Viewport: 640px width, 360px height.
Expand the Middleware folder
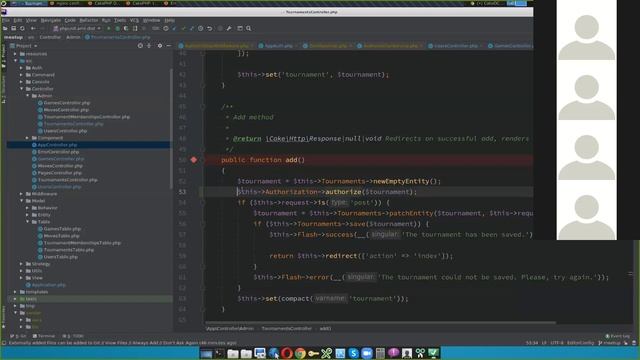[x=21, y=194]
